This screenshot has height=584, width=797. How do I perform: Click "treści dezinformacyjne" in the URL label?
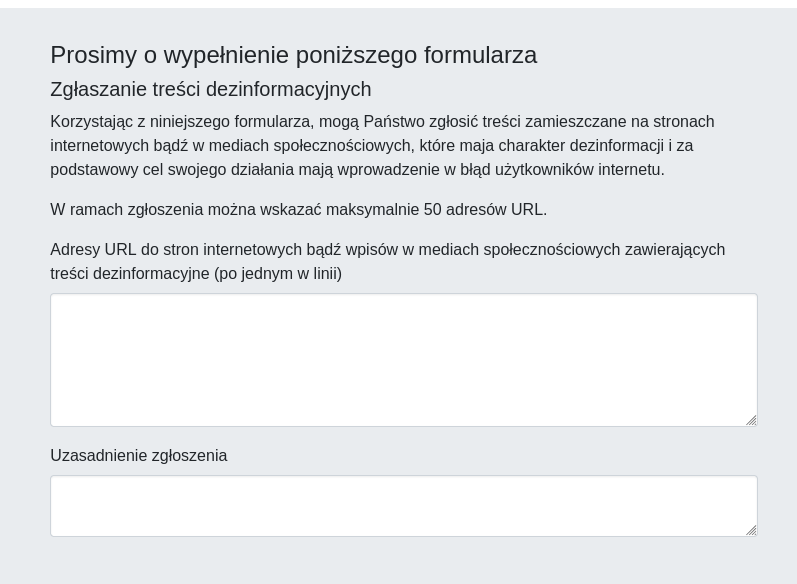130,274
